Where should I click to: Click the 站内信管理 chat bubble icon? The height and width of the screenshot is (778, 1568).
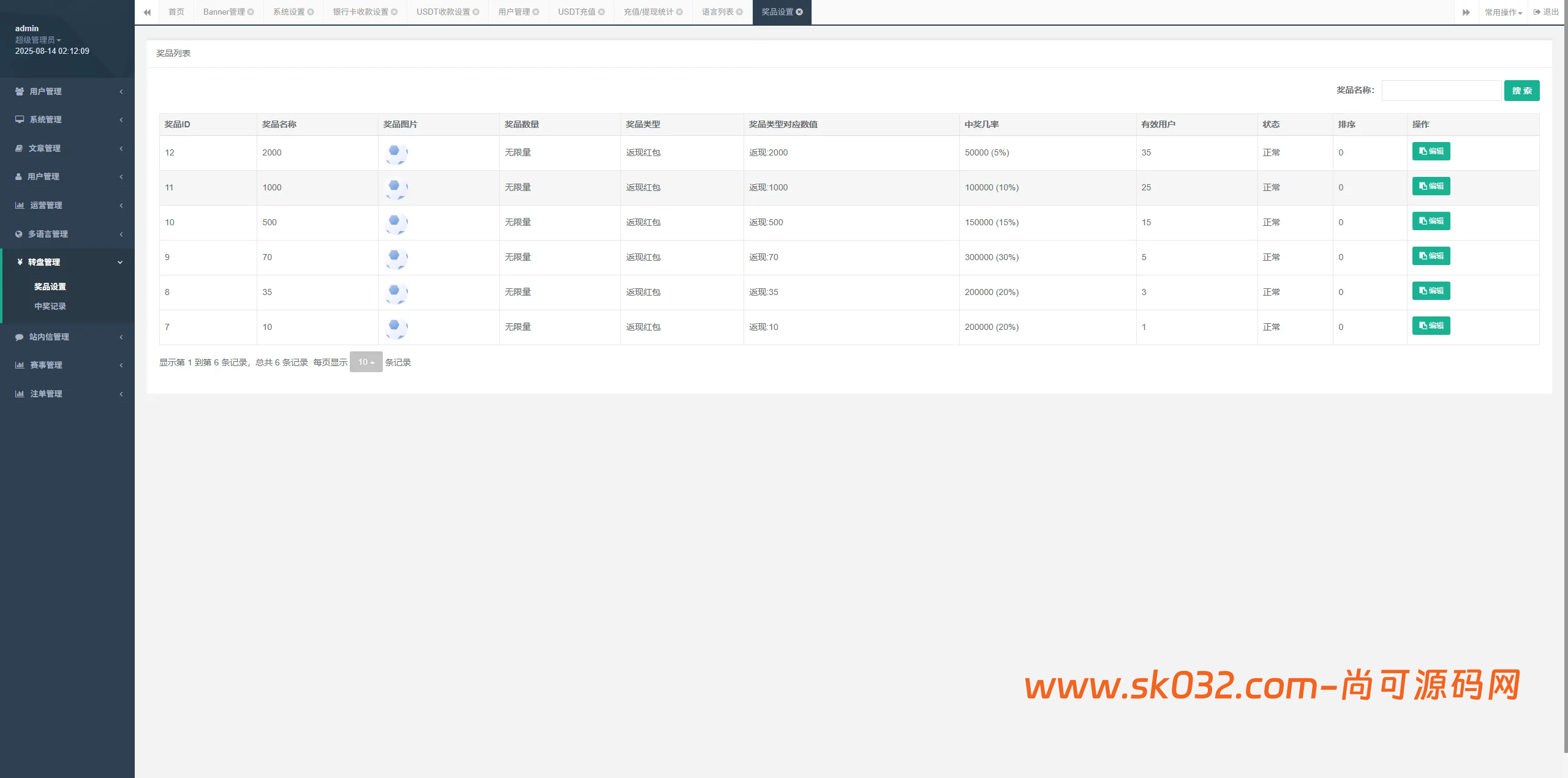19,337
